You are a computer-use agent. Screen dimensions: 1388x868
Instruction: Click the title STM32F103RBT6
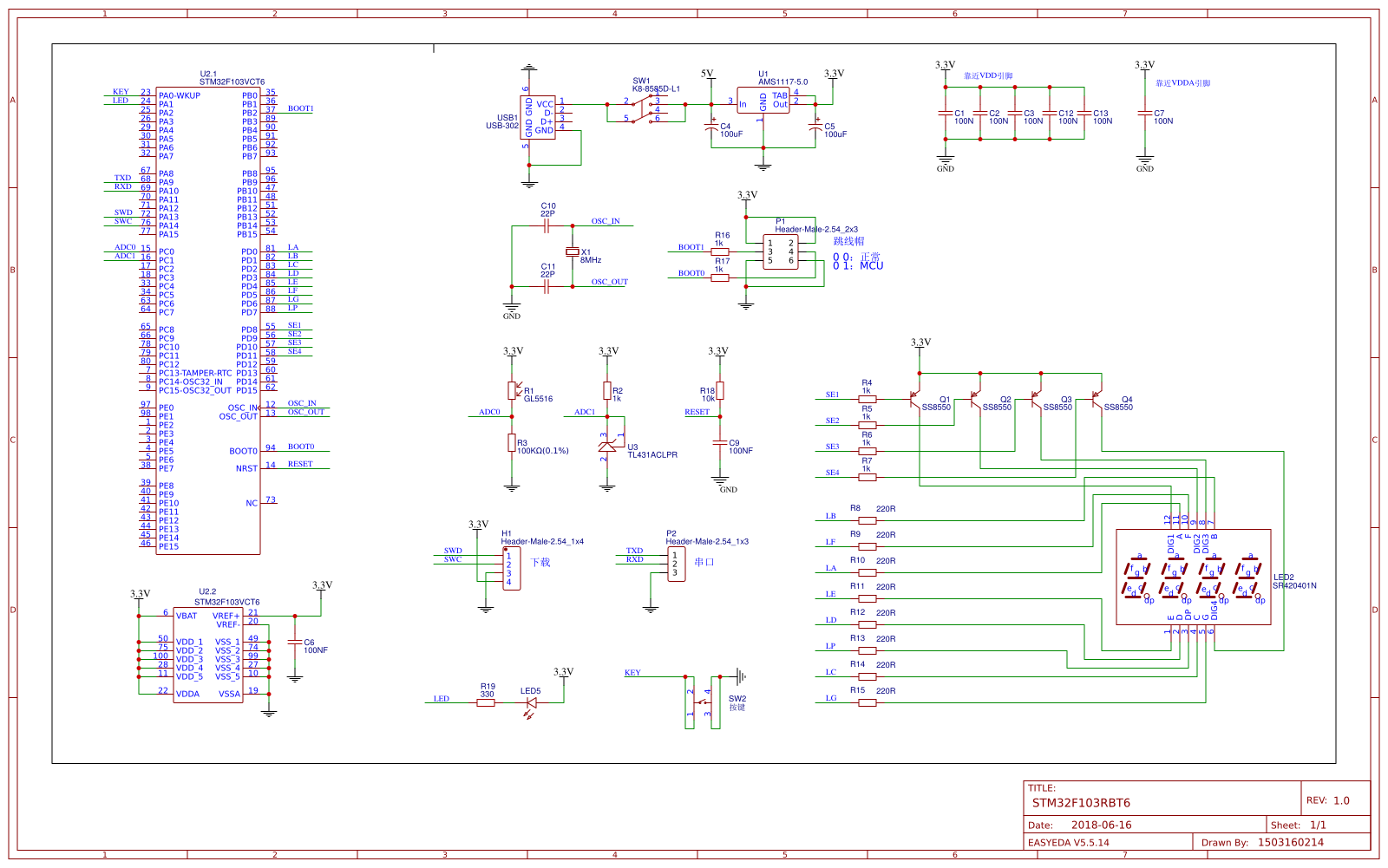[x=1081, y=803]
